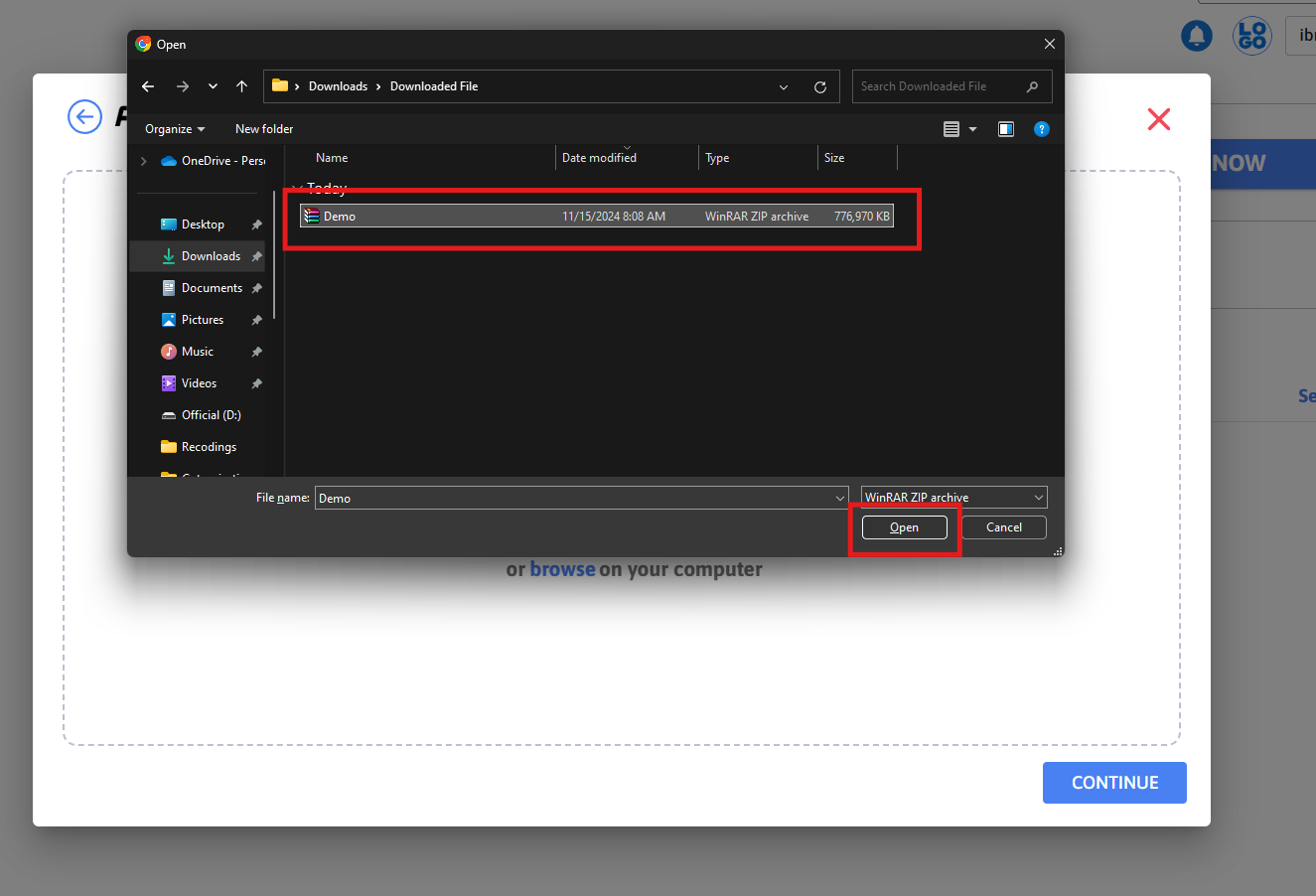
Task: Open the change view options dropdown
Action: [972, 129]
